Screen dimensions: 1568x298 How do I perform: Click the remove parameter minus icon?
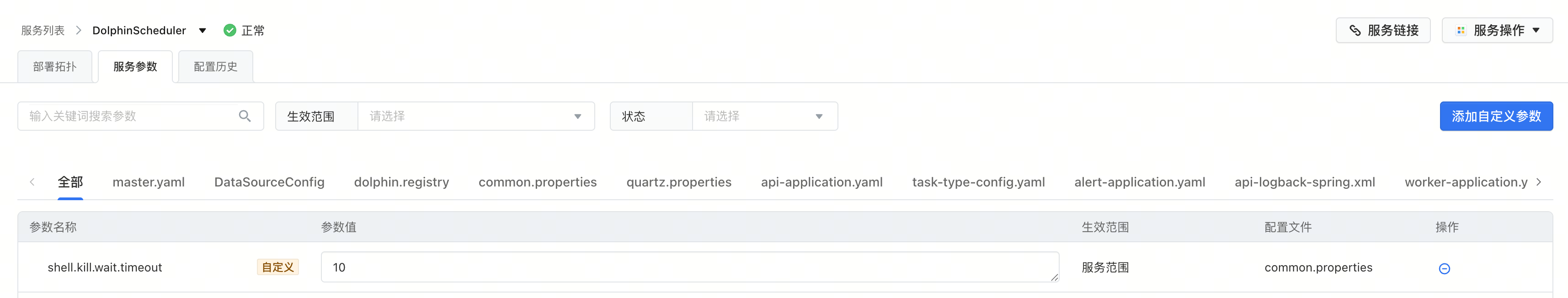pyautogui.click(x=1444, y=268)
